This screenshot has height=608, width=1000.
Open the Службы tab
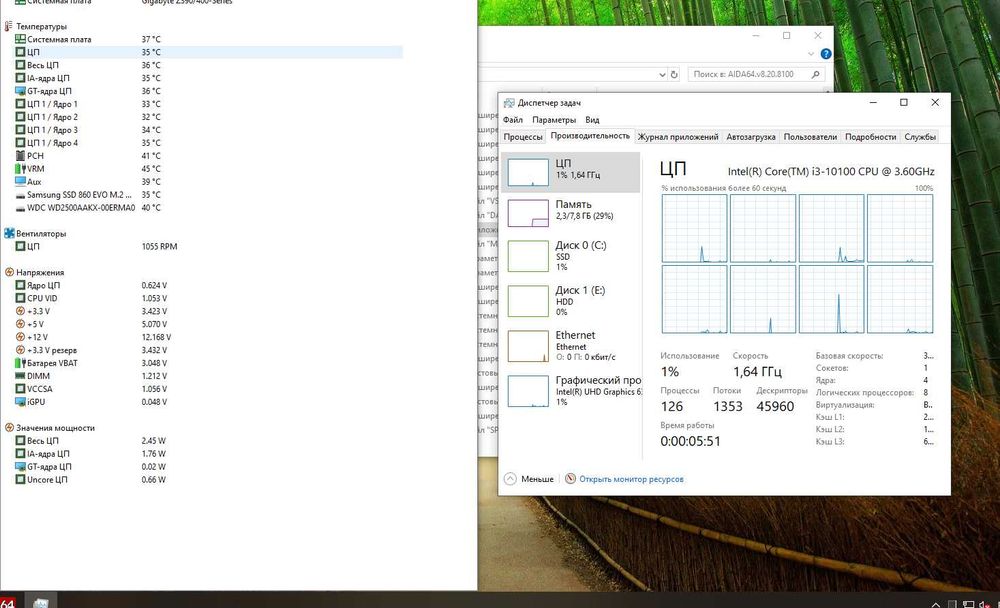pyautogui.click(x=920, y=137)
